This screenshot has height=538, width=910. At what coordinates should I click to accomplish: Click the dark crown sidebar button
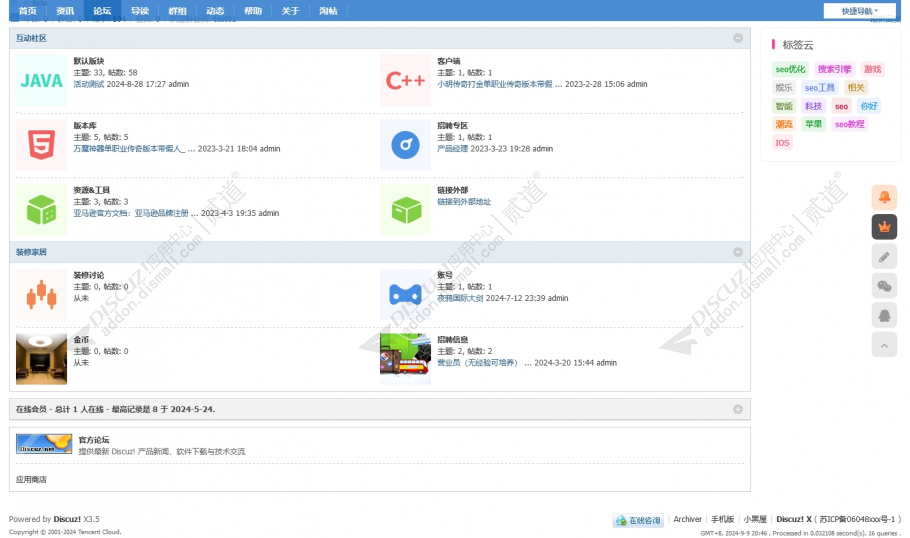coord(884,227)
